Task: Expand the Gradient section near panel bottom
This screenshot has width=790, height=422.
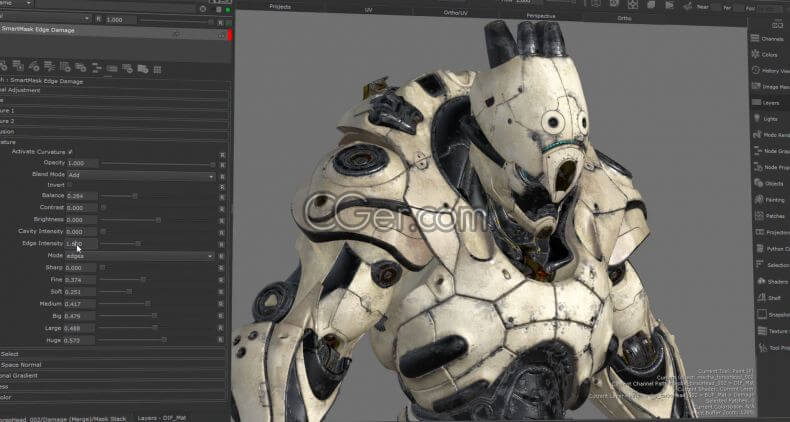Action: tap(113, 376)
